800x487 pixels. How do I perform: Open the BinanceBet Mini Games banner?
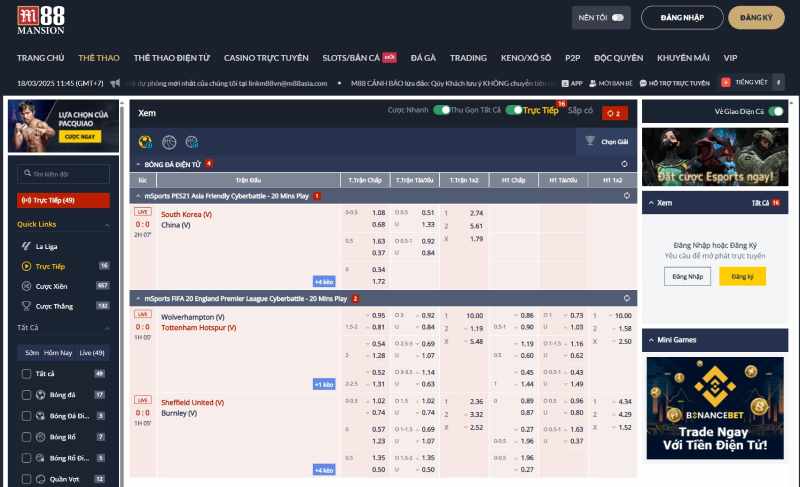(x=715, y=408)
